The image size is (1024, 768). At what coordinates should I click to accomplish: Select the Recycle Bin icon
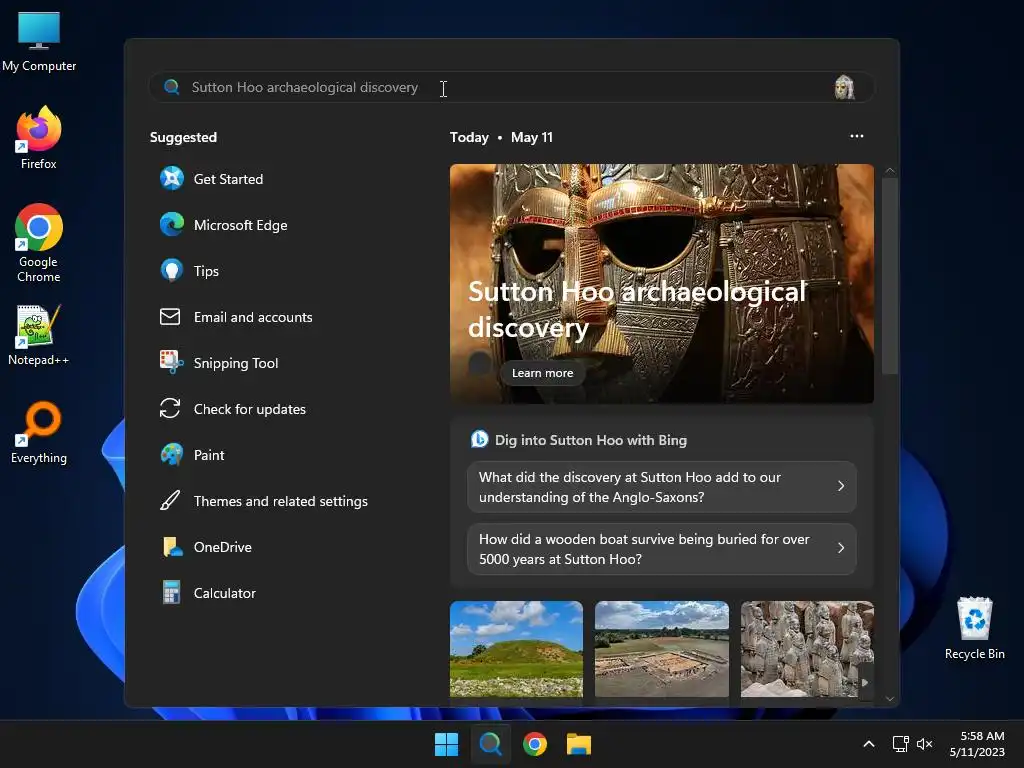pos(974,628)
